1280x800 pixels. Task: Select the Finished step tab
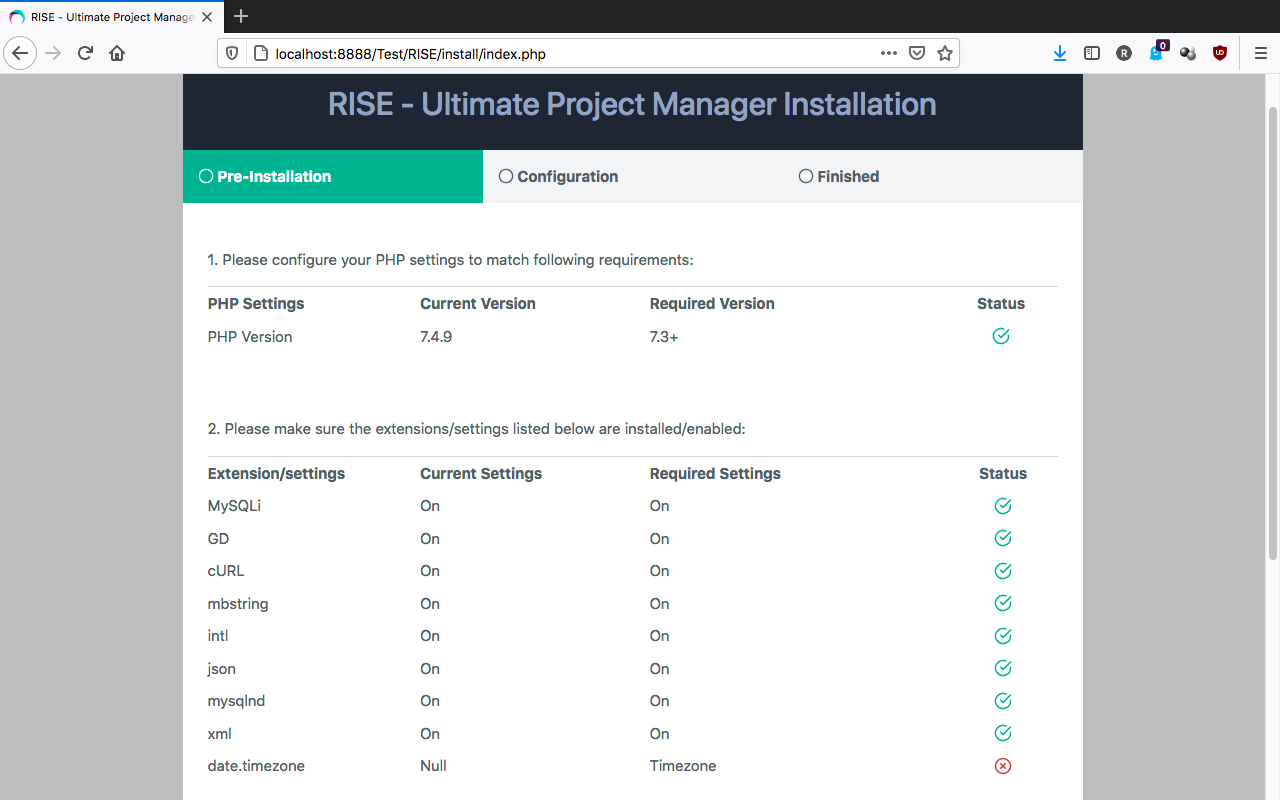933,176
